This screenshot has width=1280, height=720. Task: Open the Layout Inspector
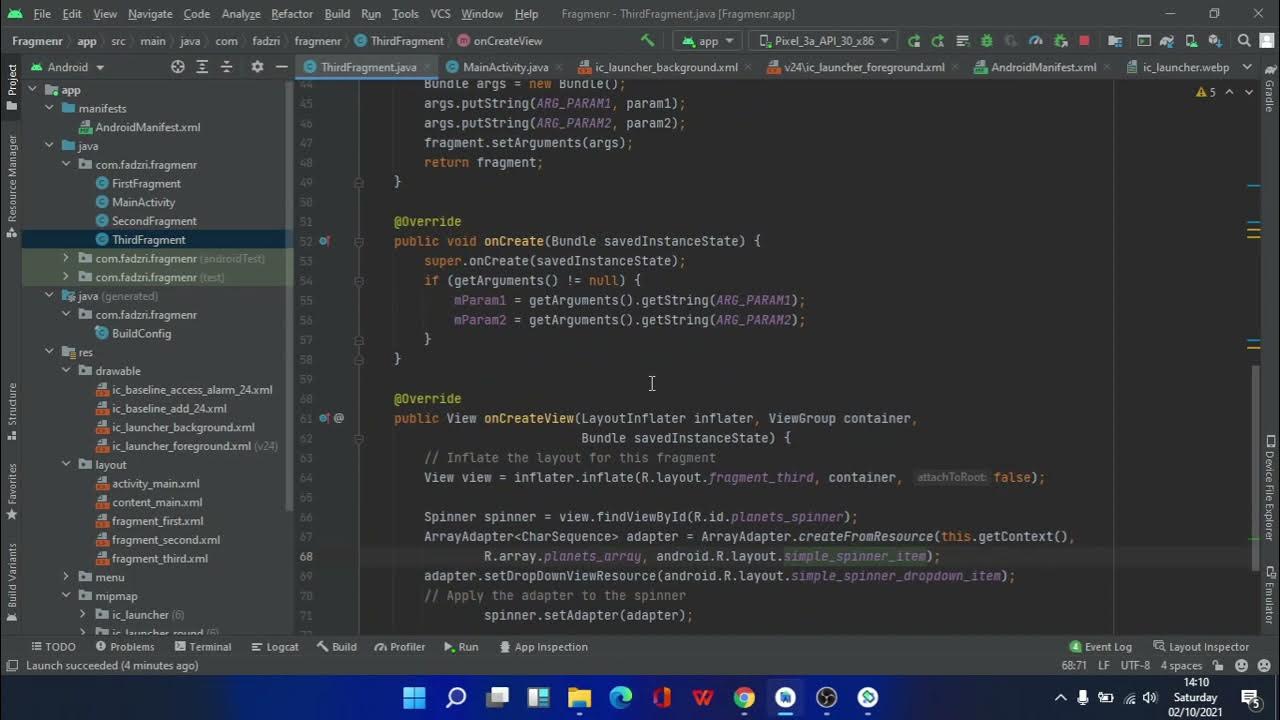[1201, 647]
